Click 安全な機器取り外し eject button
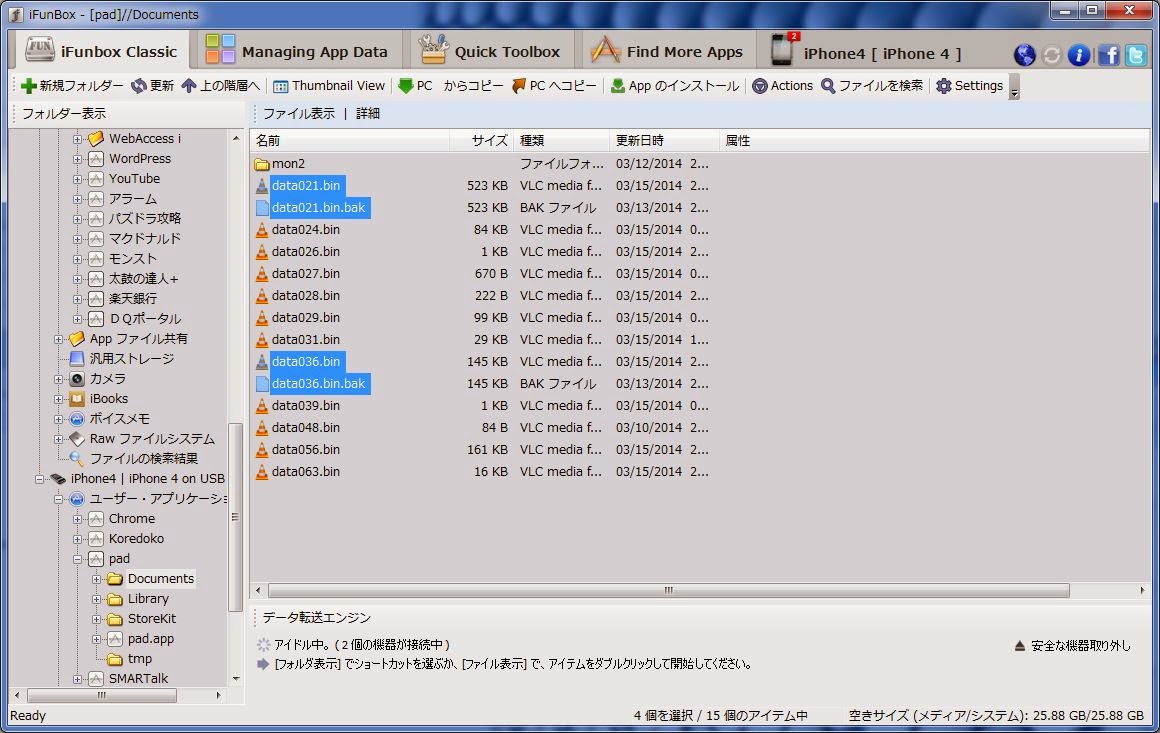The image size is (1160, 733). tap(1072, 646)
